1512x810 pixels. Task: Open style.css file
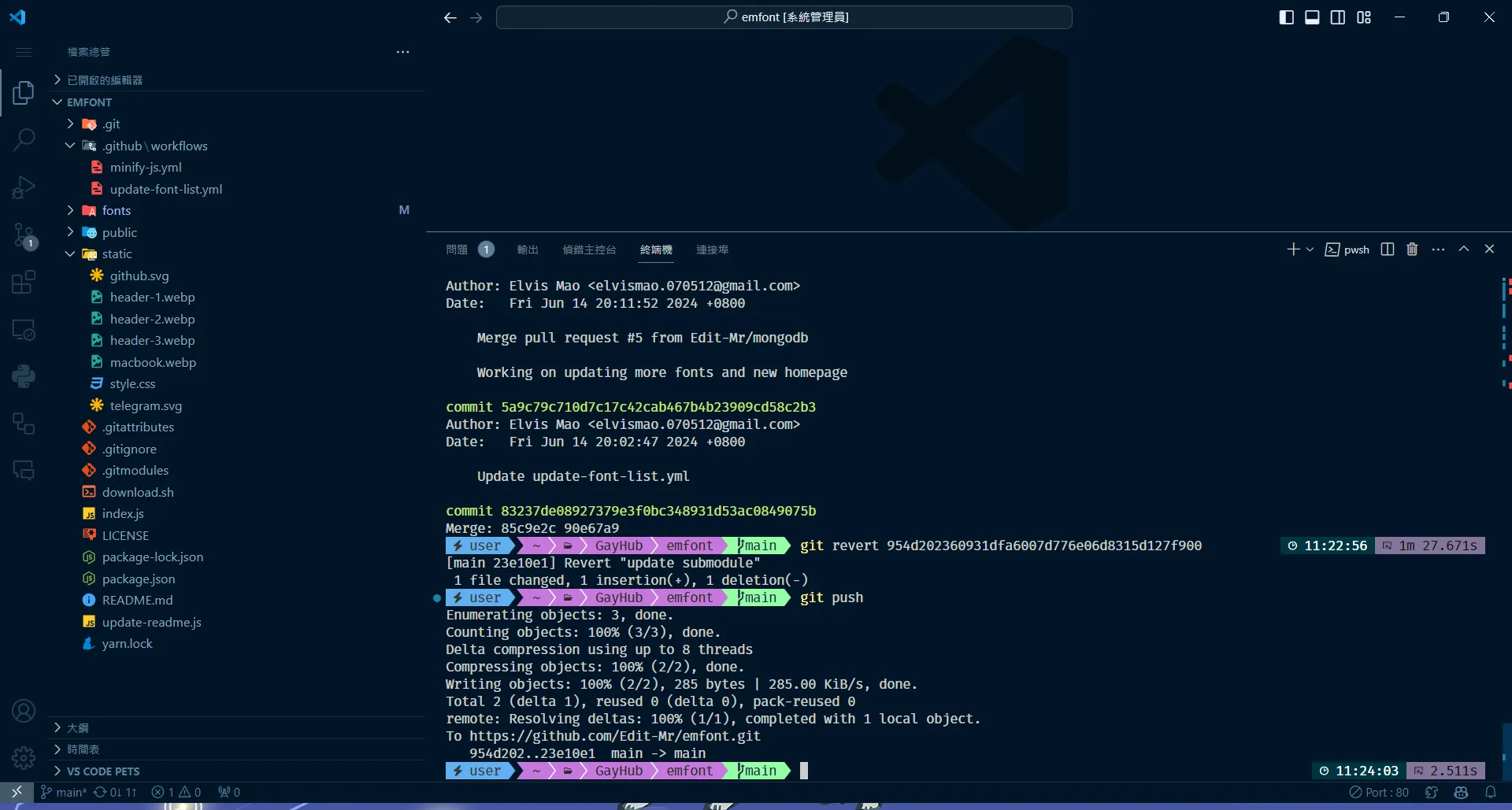pyautogui.click(x=236, y=384)
